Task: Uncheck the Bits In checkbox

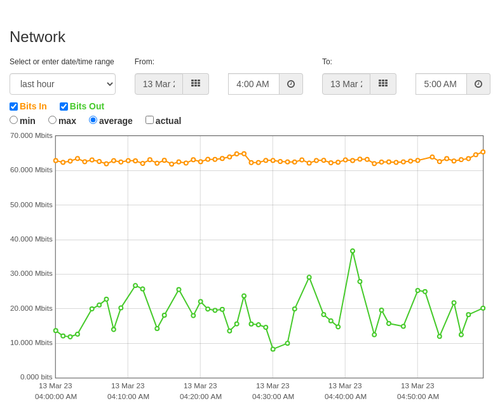Action: tap(14, 106)
